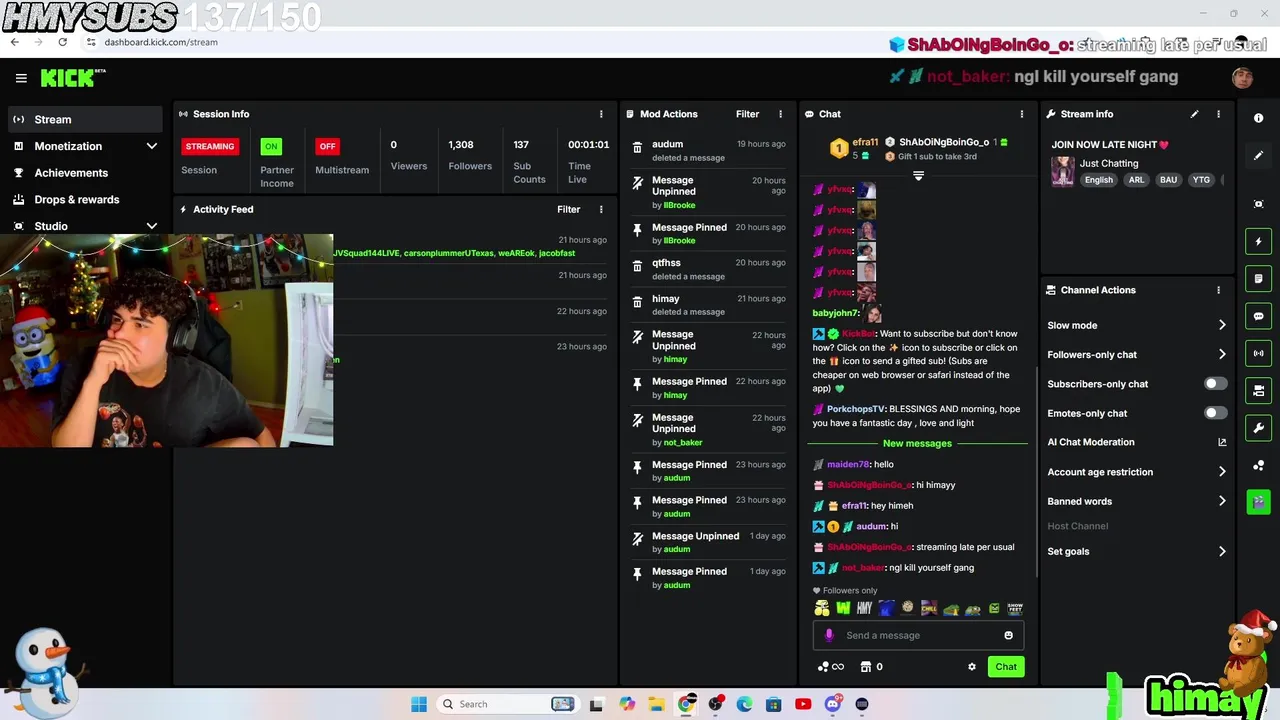Click the Kick logo

pos(72,78)
